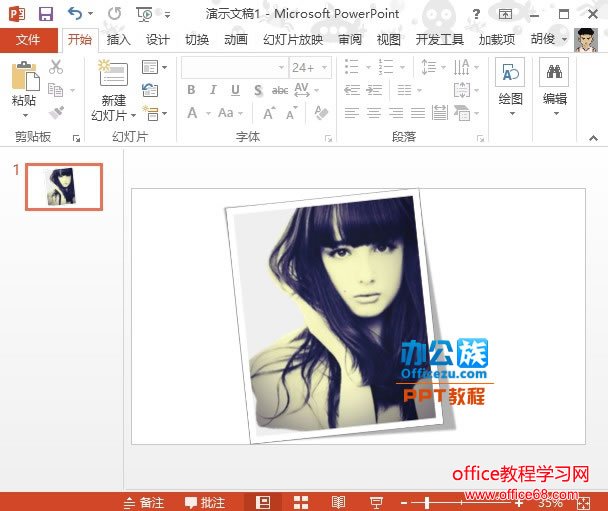Toggle Bold formatting

(191, 90)
